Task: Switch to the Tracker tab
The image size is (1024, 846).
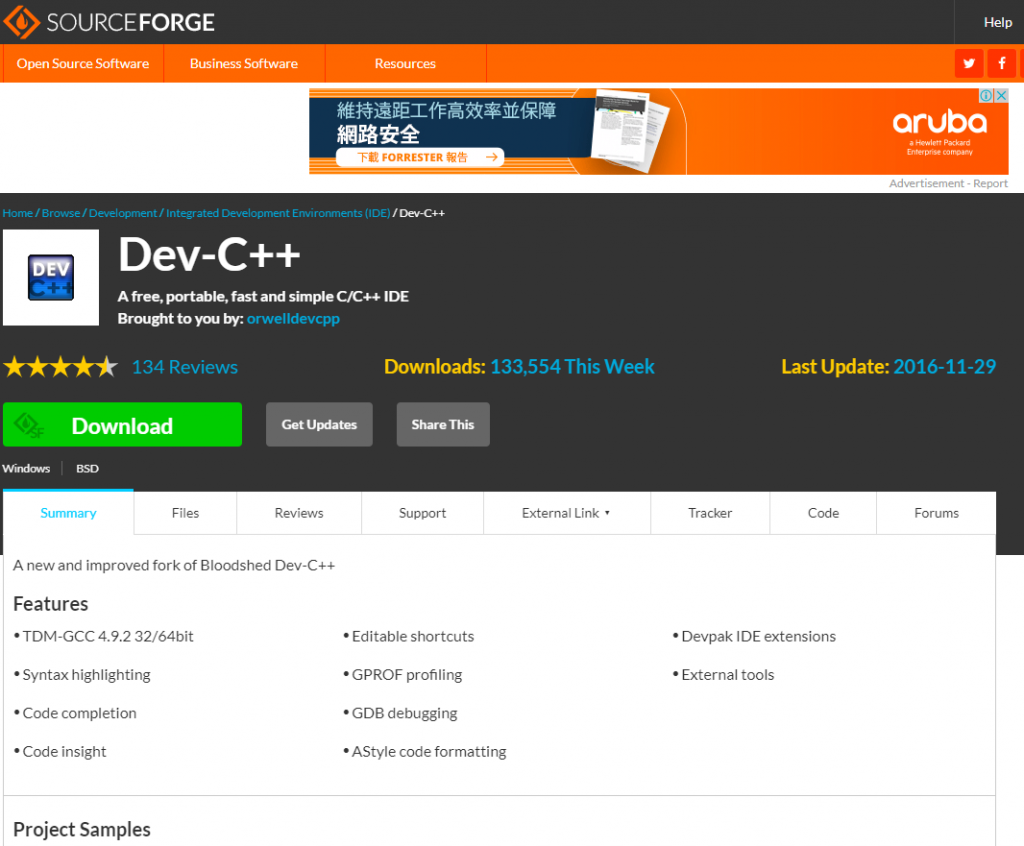Action: click(x=710, y=513)
